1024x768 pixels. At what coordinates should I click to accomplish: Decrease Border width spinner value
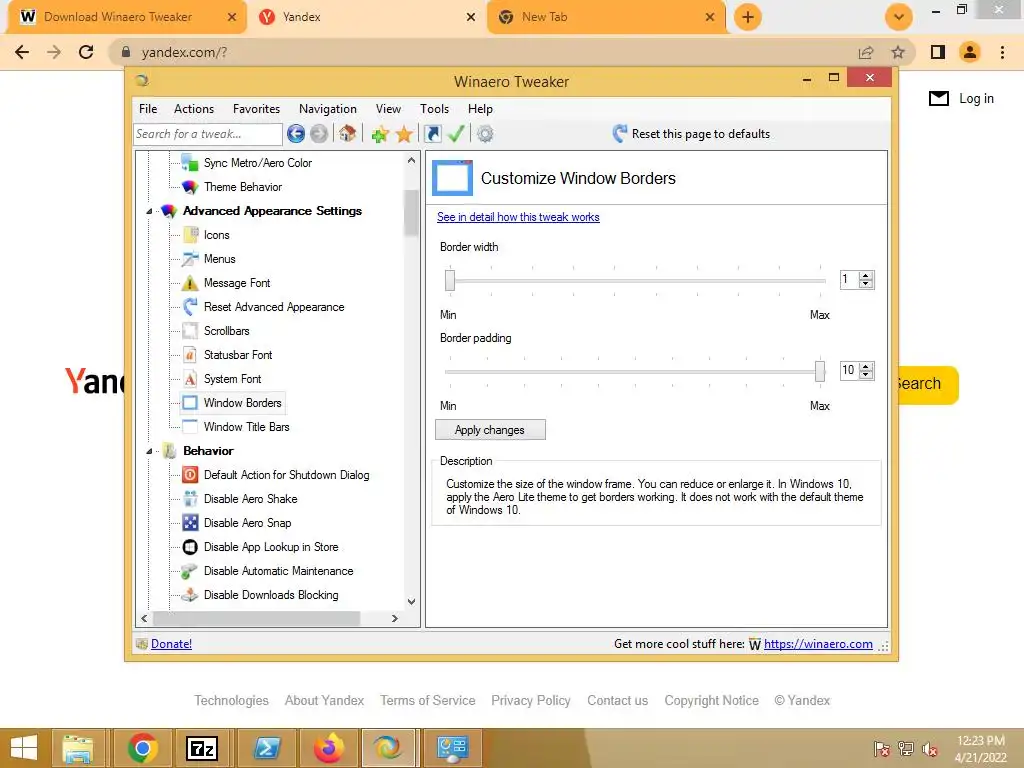pos(866,284)
